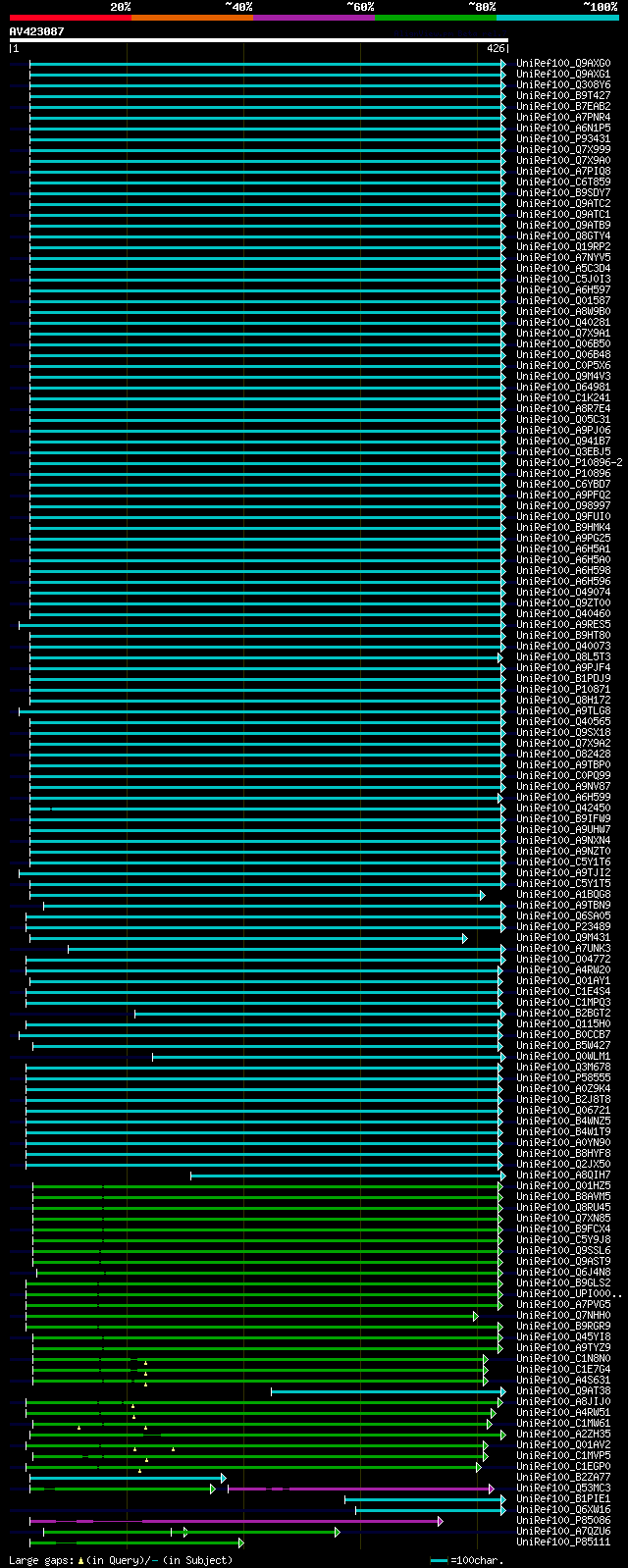Click the label UniRef100_B9HMK4
Viewport: 628px width, 1568px height.
(x=563, y=528)
